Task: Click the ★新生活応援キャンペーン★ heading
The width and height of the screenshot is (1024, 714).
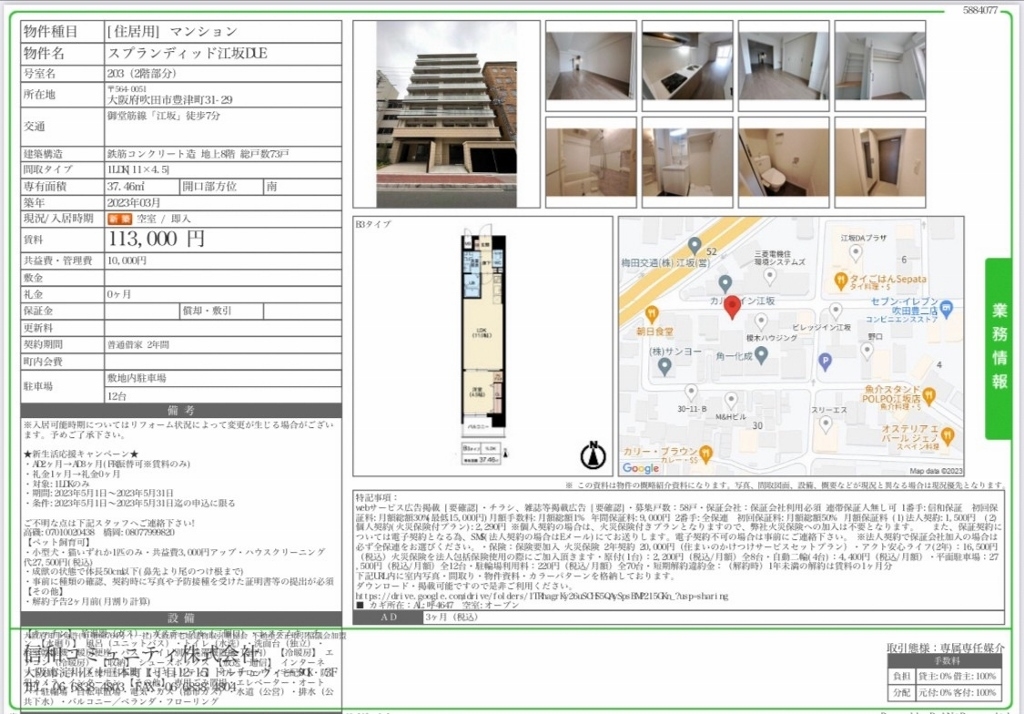Action: click(81, 454)
